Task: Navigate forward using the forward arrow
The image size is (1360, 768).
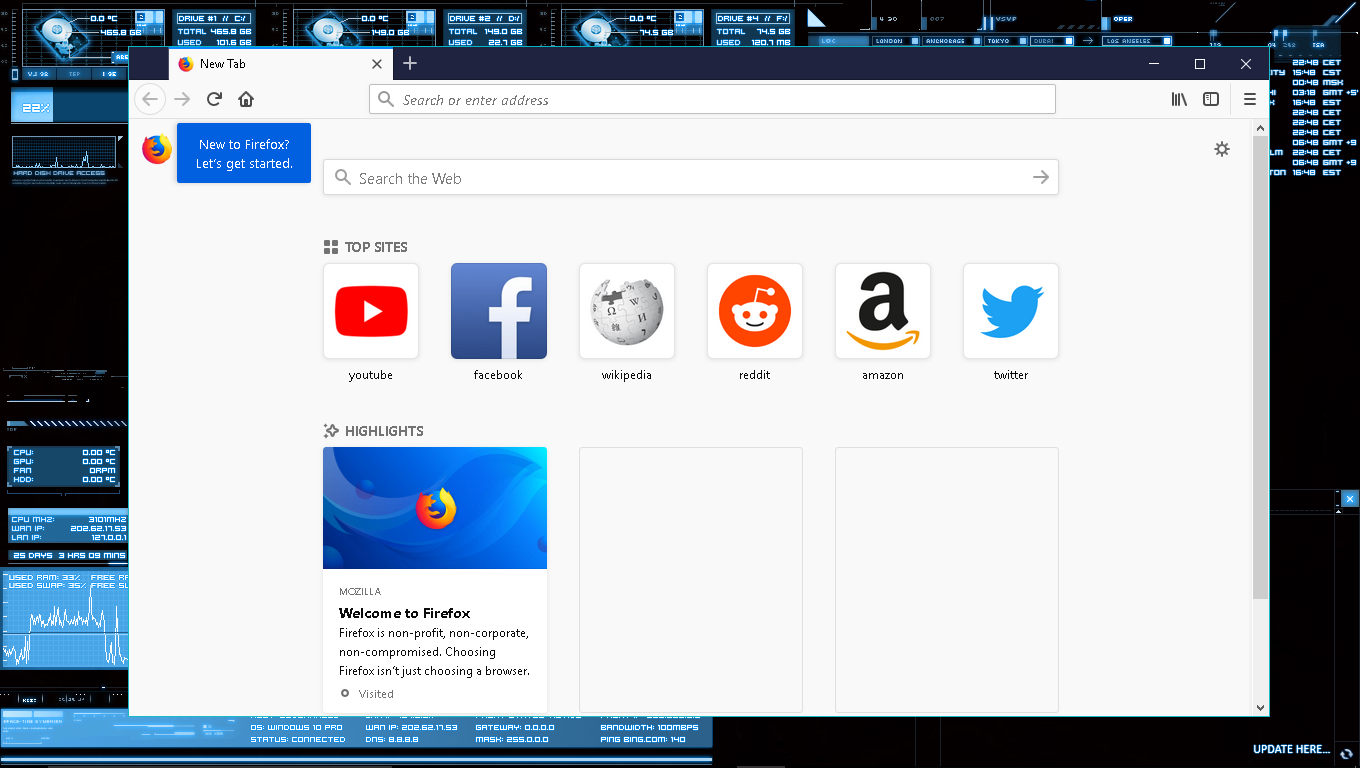Action: (182, 99)
